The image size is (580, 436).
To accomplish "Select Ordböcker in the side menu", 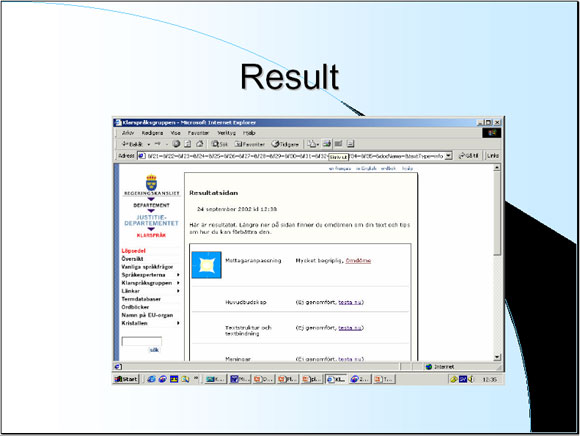I will (x=135, y=307).
